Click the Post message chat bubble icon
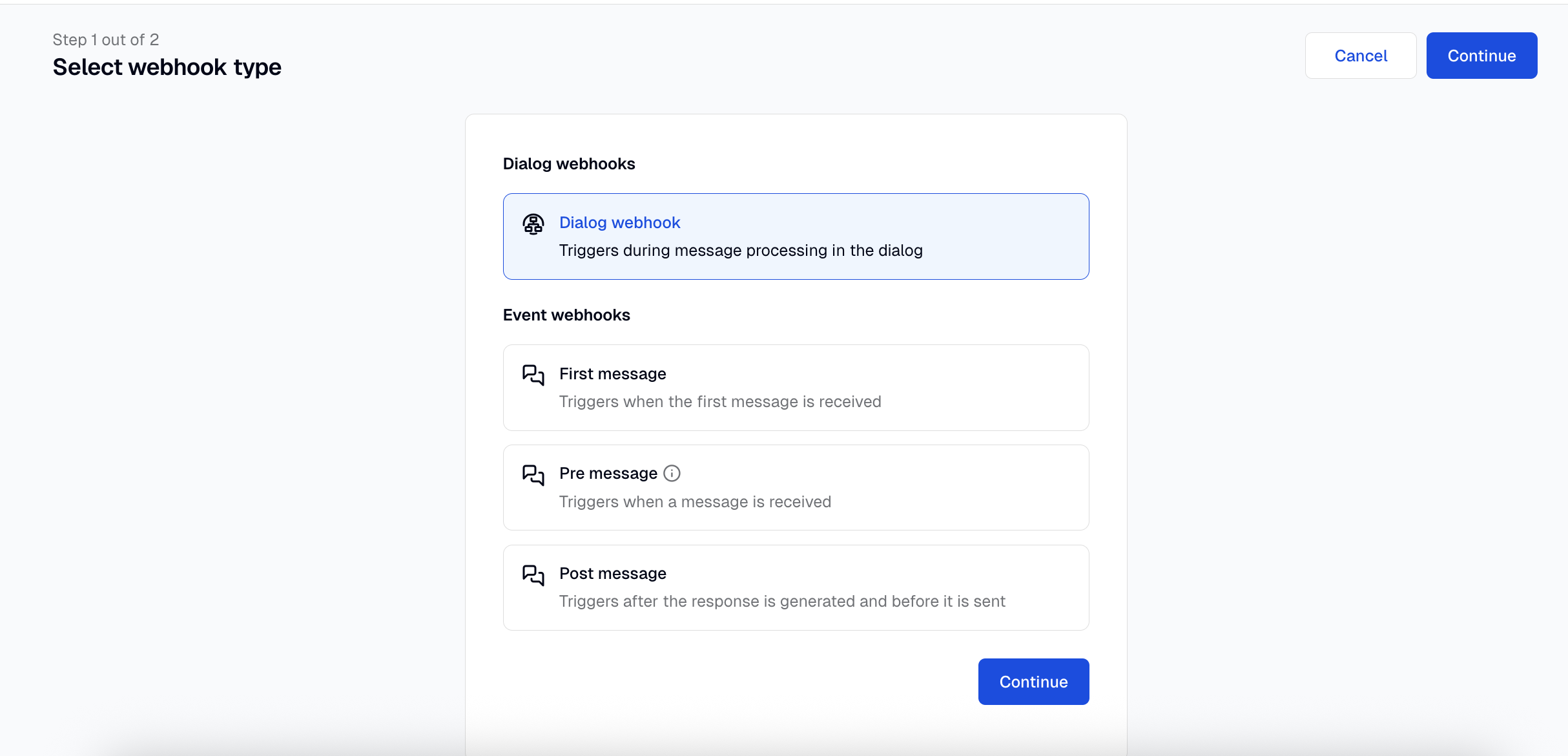Viewport: 1568px width, 756px height. 533,575
